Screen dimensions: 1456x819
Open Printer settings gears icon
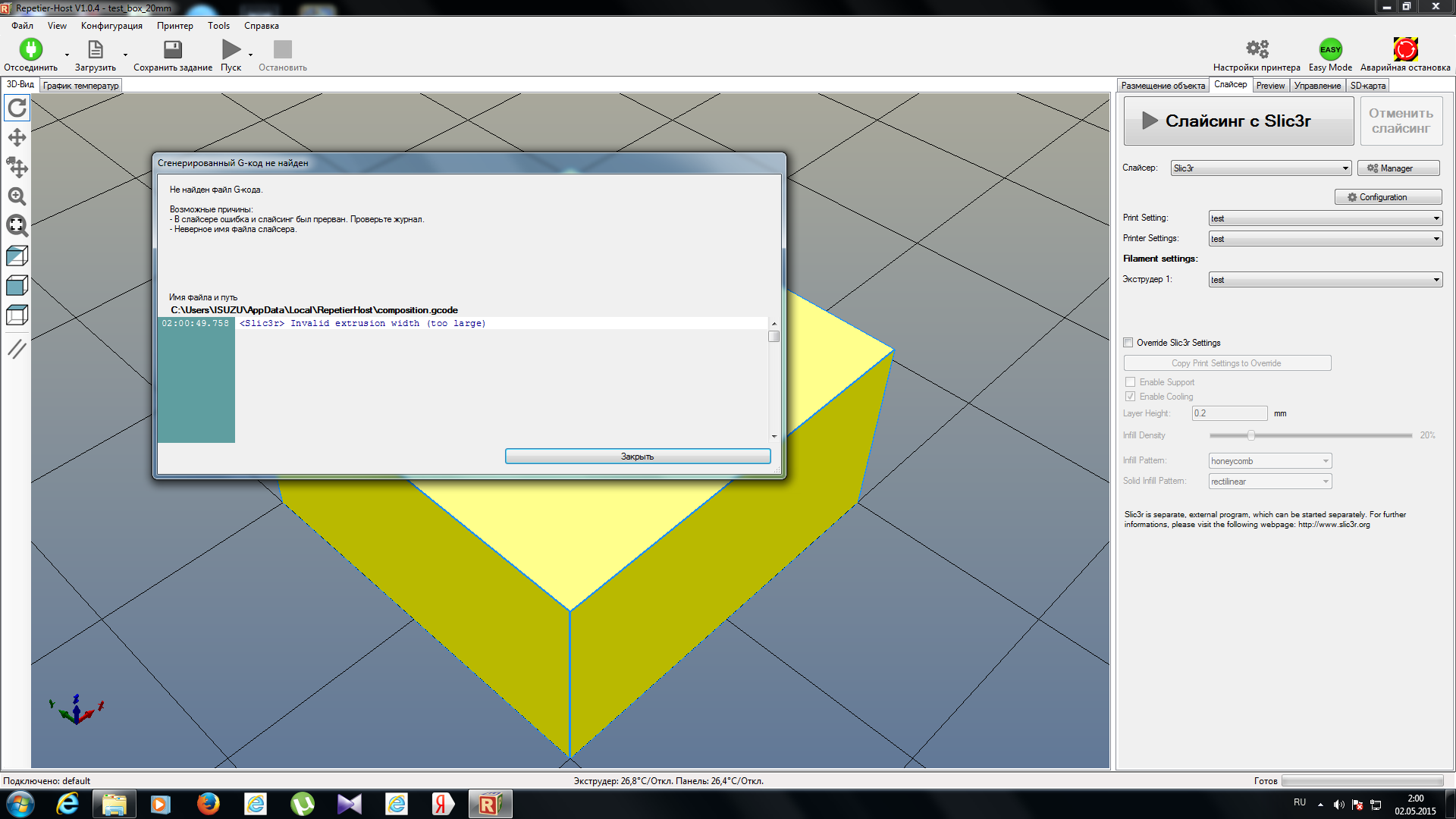pyautogui.click(x=1257, y=49)
